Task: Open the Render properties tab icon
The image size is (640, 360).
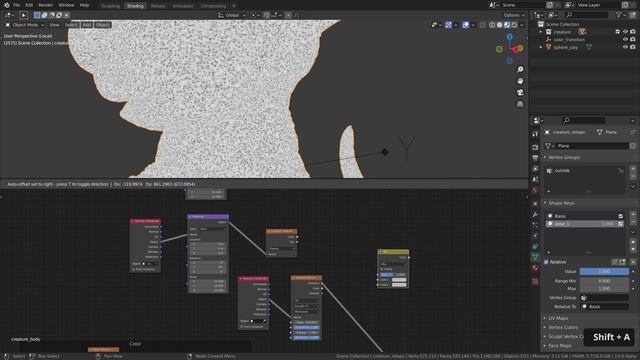Action: click(535, 147)
